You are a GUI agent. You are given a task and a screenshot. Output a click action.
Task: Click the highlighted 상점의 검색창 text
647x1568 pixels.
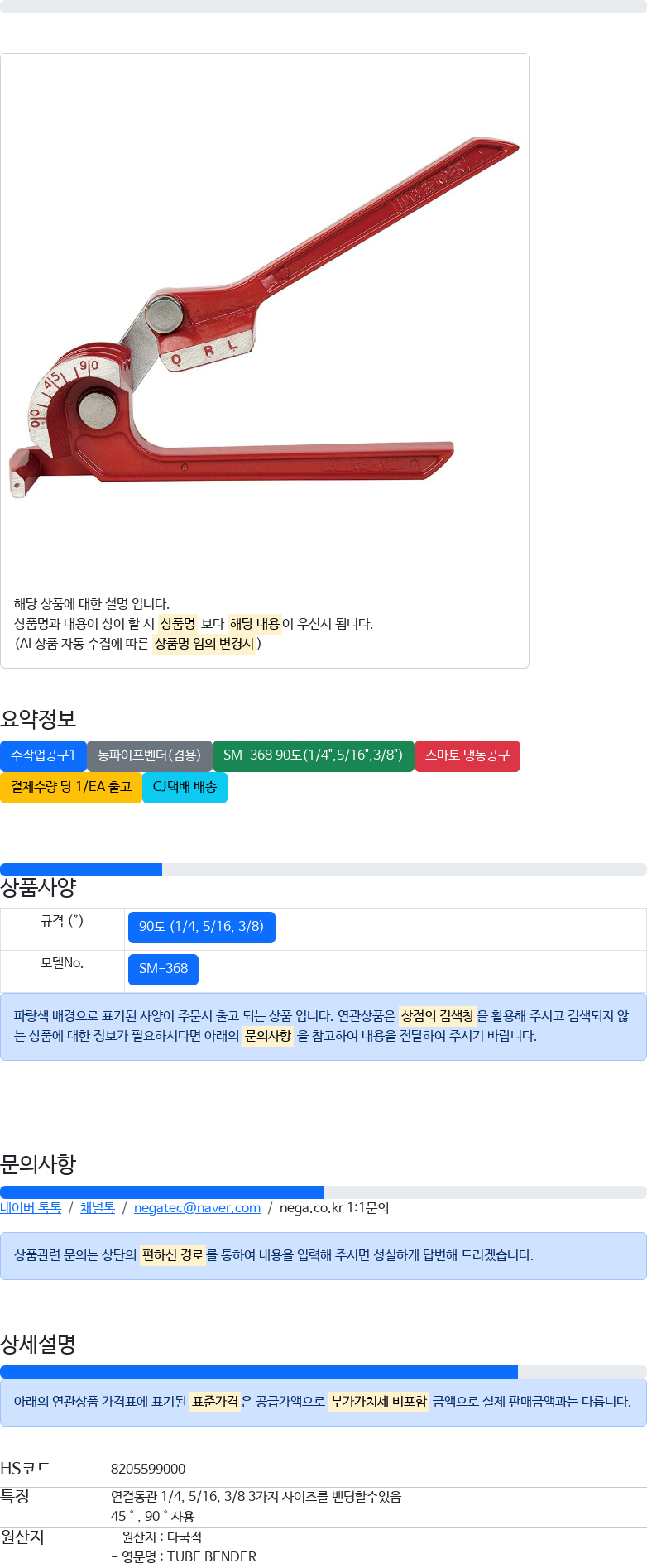[x=438, y=1016]
